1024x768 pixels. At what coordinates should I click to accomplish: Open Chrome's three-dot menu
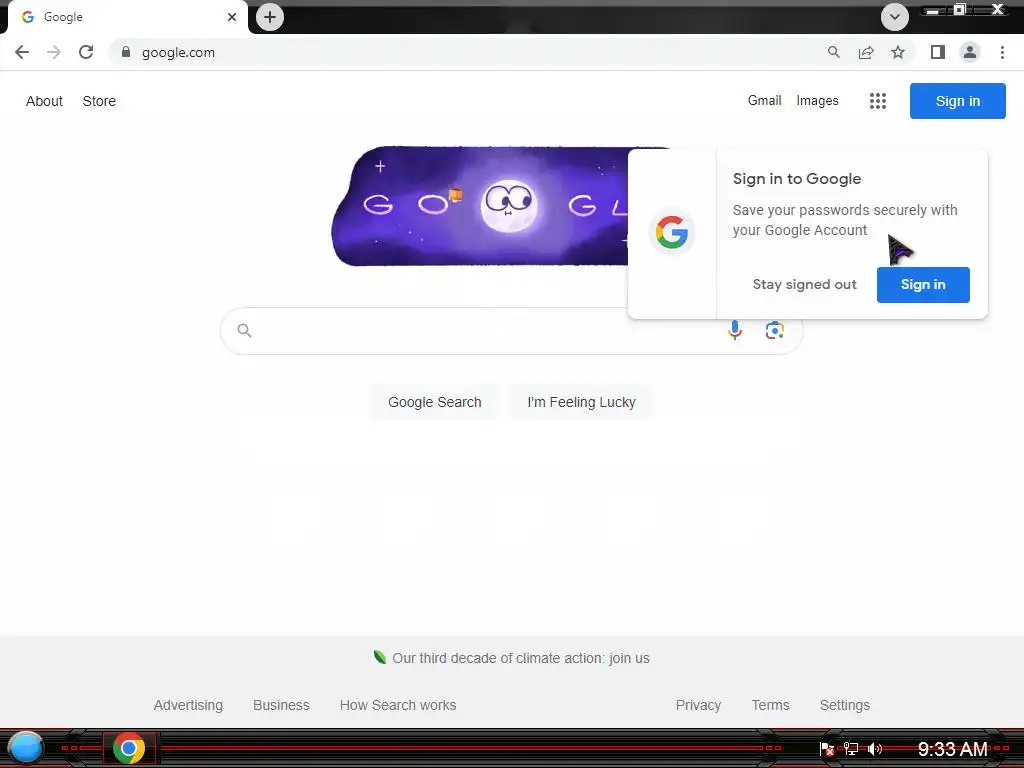coord(1002,52)
